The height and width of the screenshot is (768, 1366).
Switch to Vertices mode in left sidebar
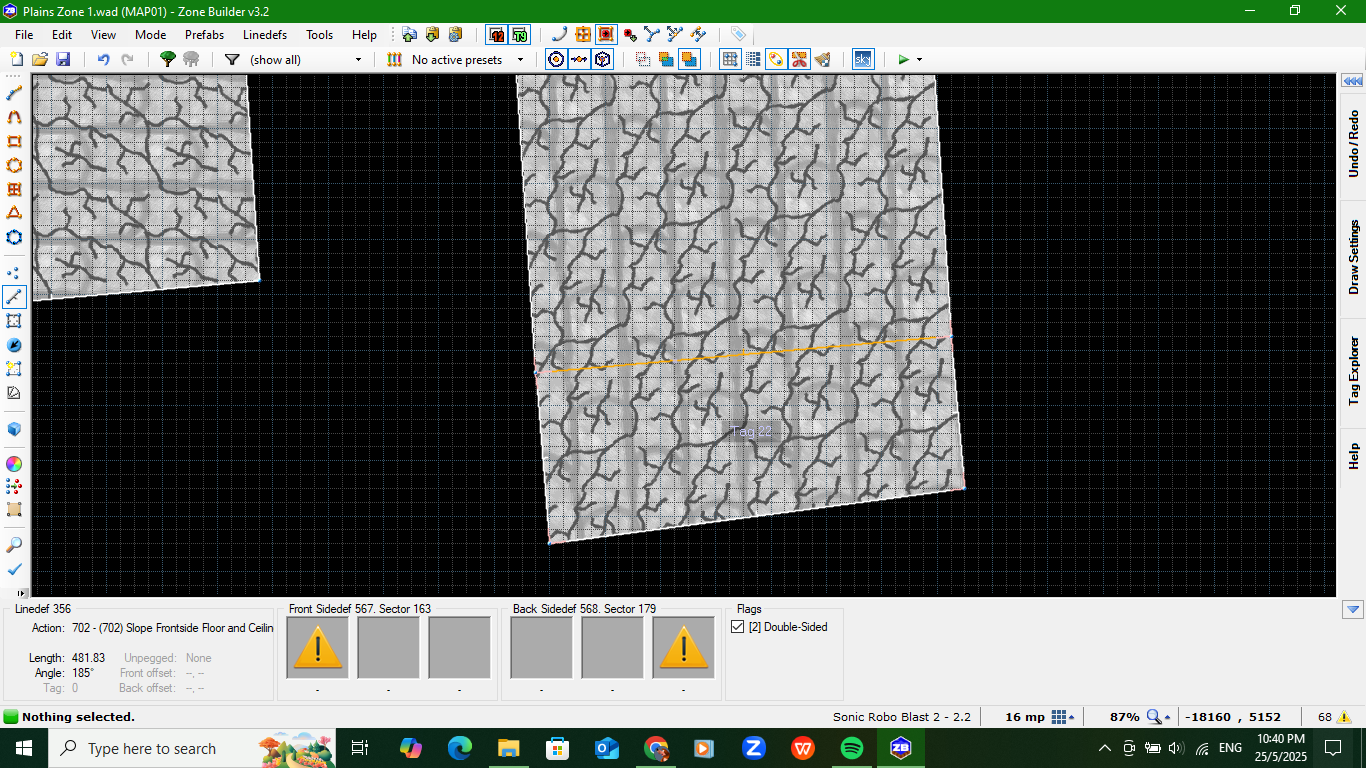(14, 273)
